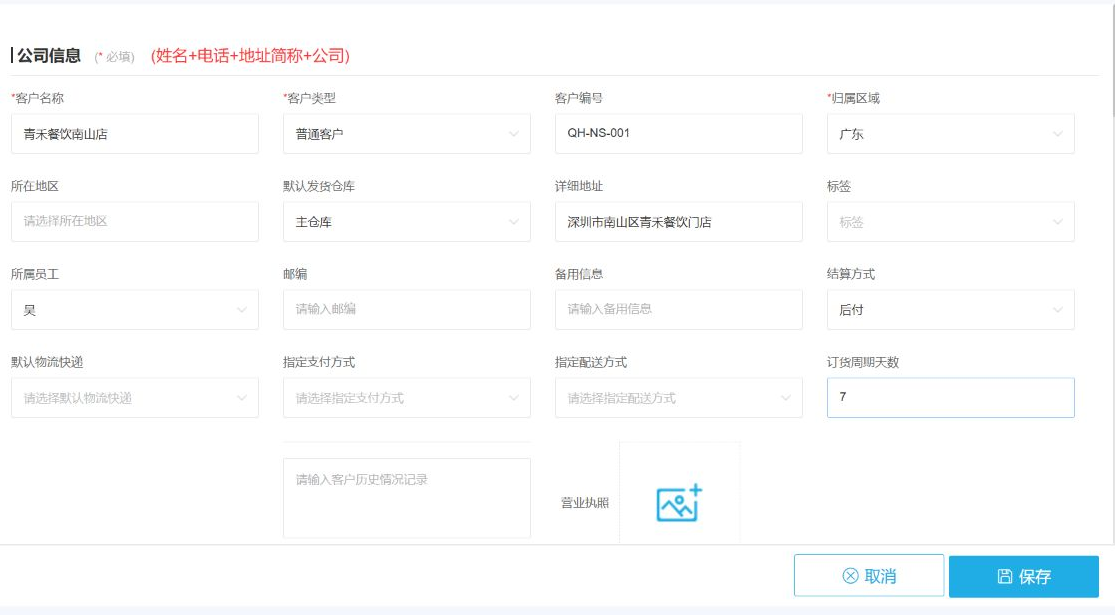Open the 所属员工 dropdown showing 吴

tap(135, 310)
